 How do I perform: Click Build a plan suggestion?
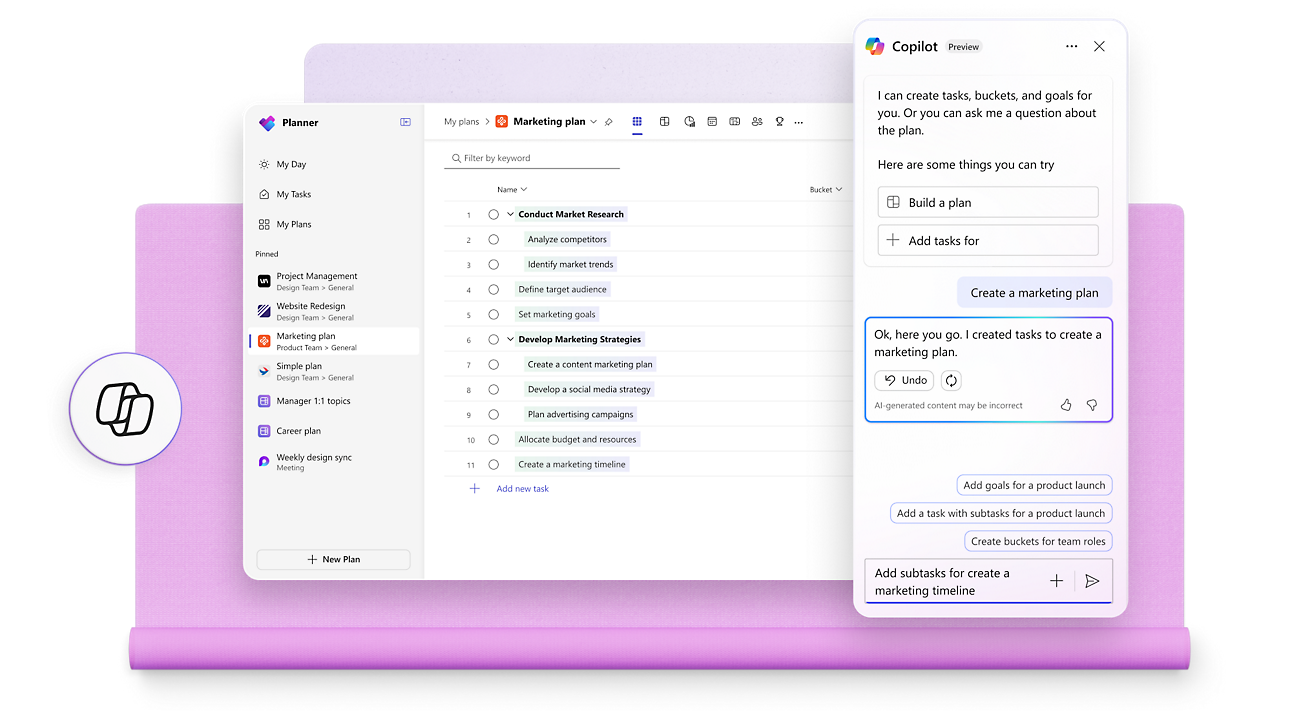(x=988, y=202)
